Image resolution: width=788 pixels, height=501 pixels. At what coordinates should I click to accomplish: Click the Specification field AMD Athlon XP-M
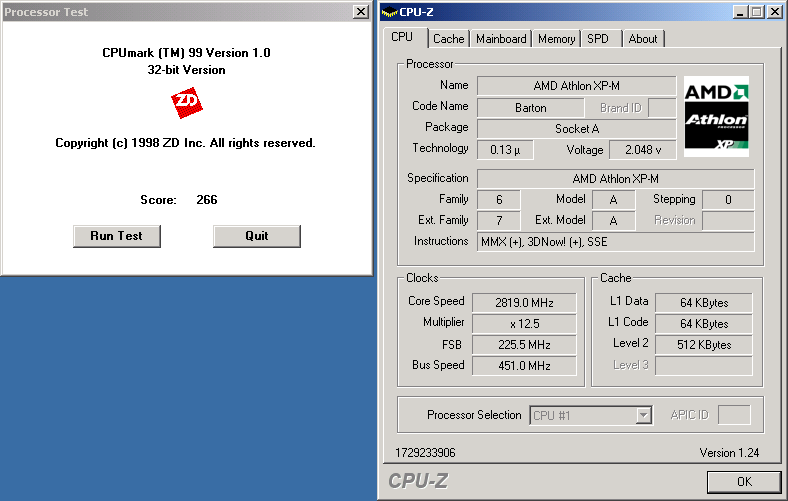coord(615,179)
